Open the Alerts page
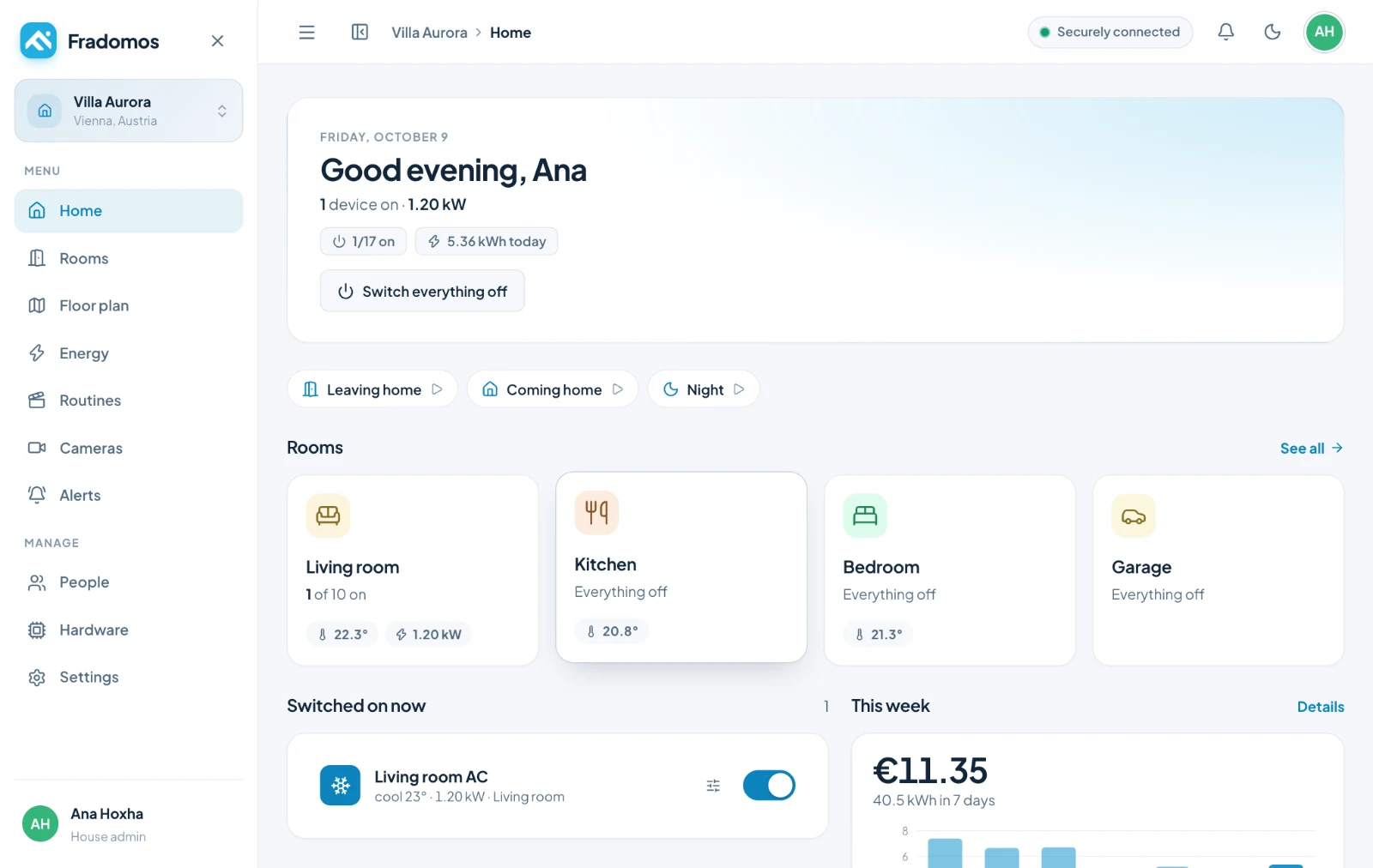Viewport: 1373px width, 868px height. point(129,496)
